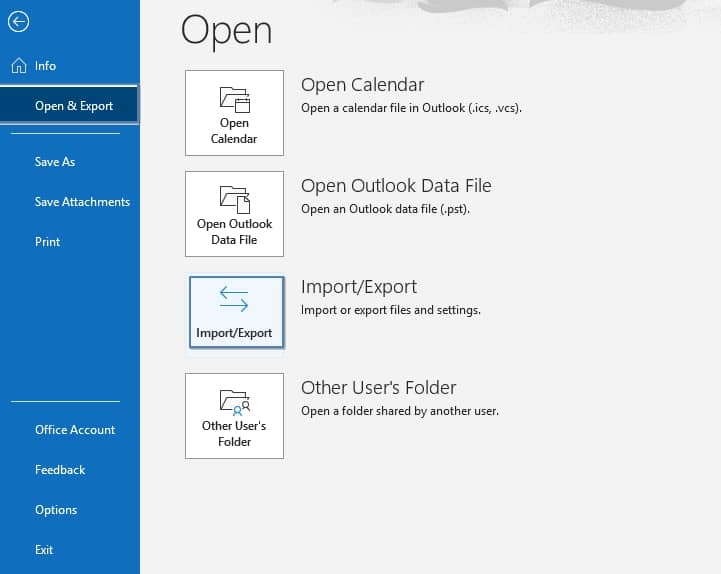Click the calendar folder icon

(x=235, y=99)
